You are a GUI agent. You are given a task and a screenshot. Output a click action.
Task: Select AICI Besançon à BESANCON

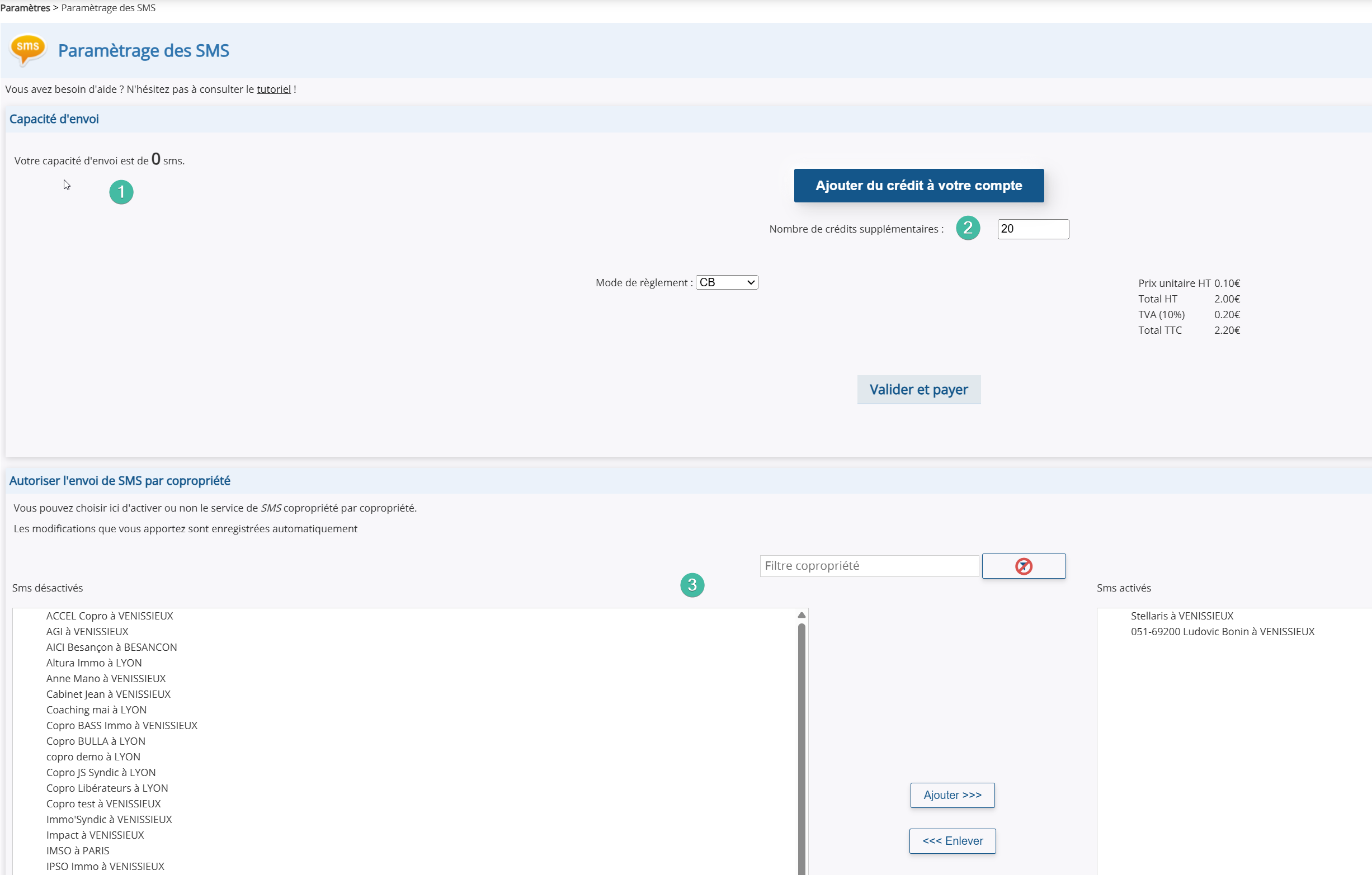[x=112, y=647]
